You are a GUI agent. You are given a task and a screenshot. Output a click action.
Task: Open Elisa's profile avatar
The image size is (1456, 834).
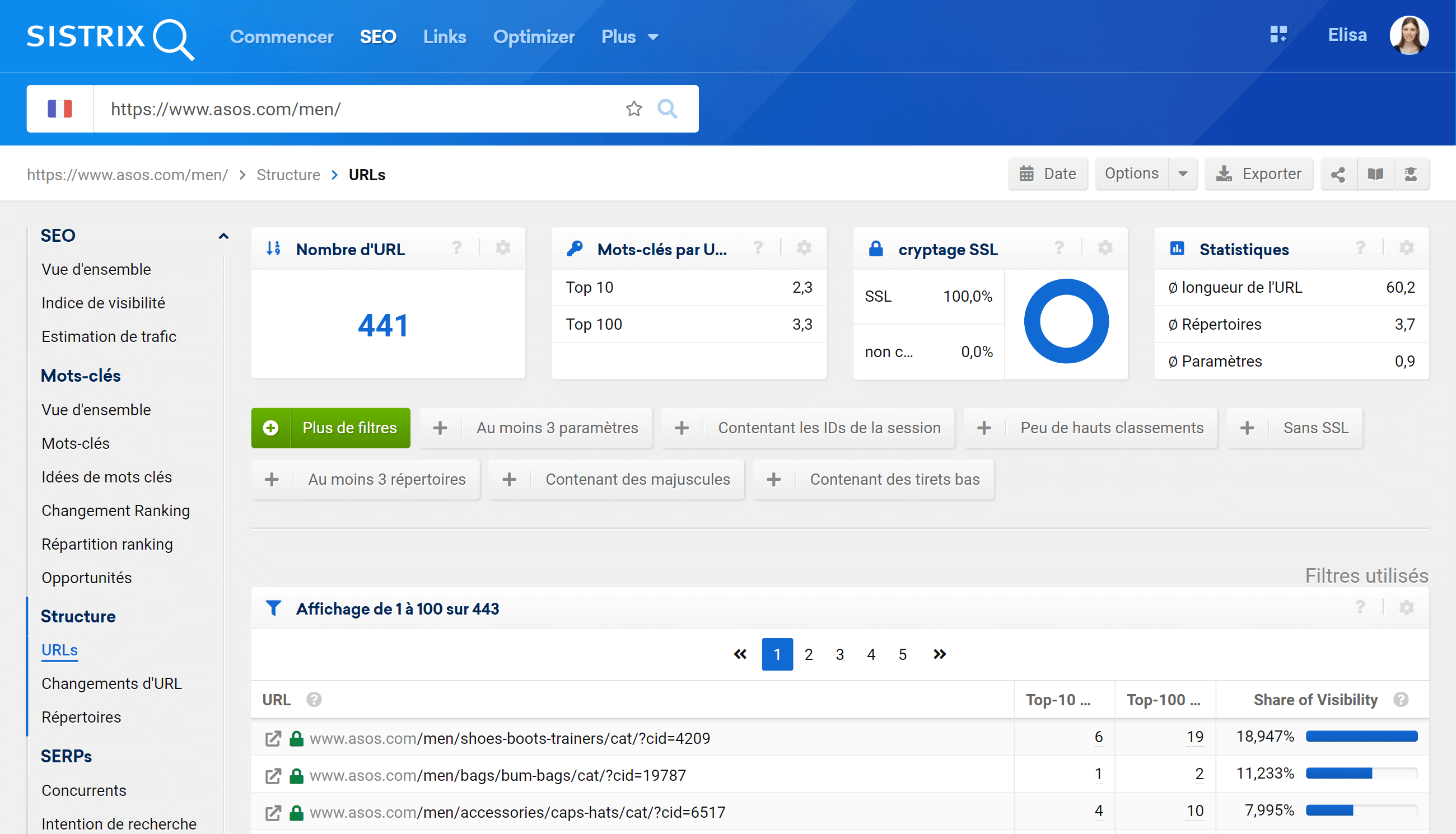click(1409, 35)
